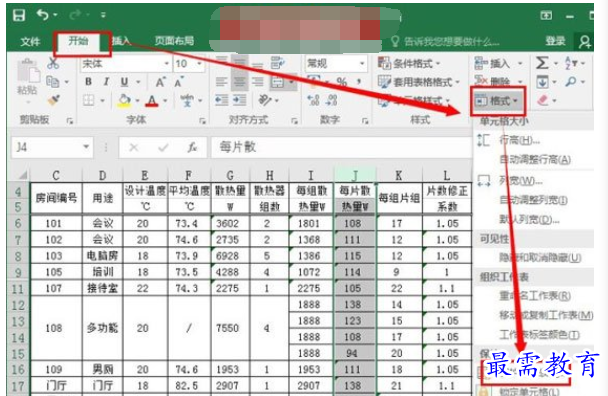This screenshot has width=608, height=396.
Task: Align text left
Action: tap(221, 82)
